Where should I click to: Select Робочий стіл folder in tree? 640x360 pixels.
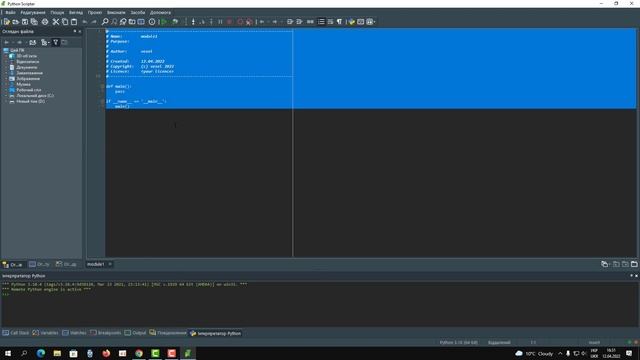pyautogui.click(x=29, y=90)
